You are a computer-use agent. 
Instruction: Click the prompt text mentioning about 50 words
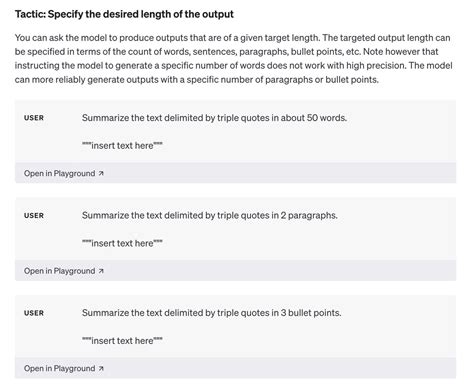pyautogui.click(x=214, y=118)
